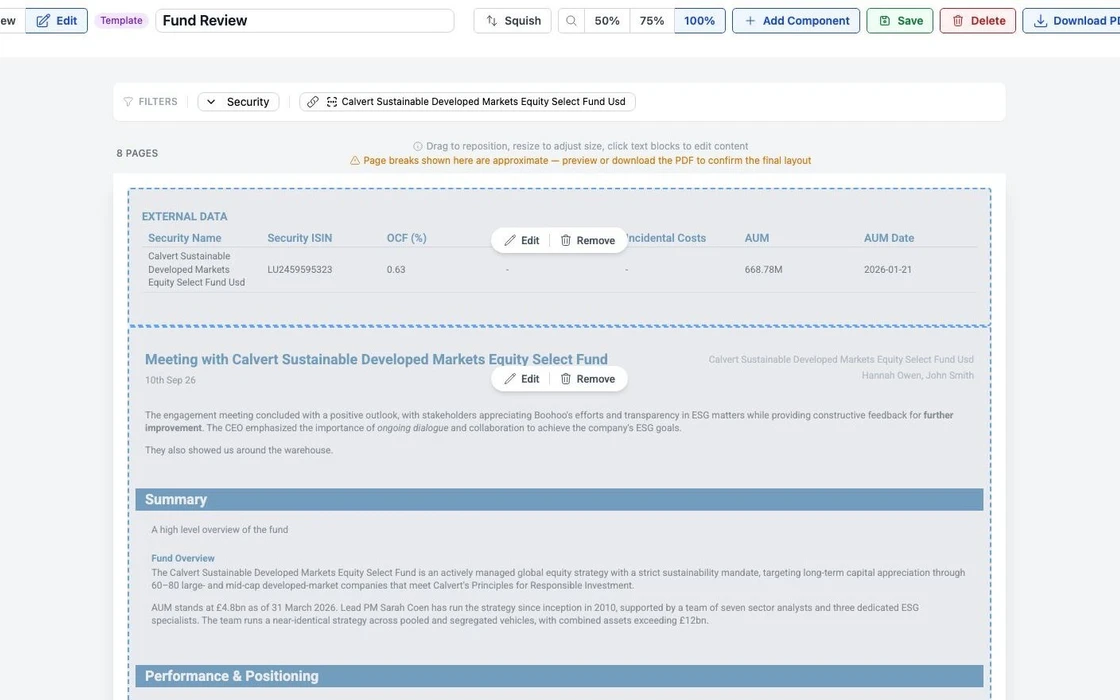
Task: Click the Squish button
Action: [512, 21]
